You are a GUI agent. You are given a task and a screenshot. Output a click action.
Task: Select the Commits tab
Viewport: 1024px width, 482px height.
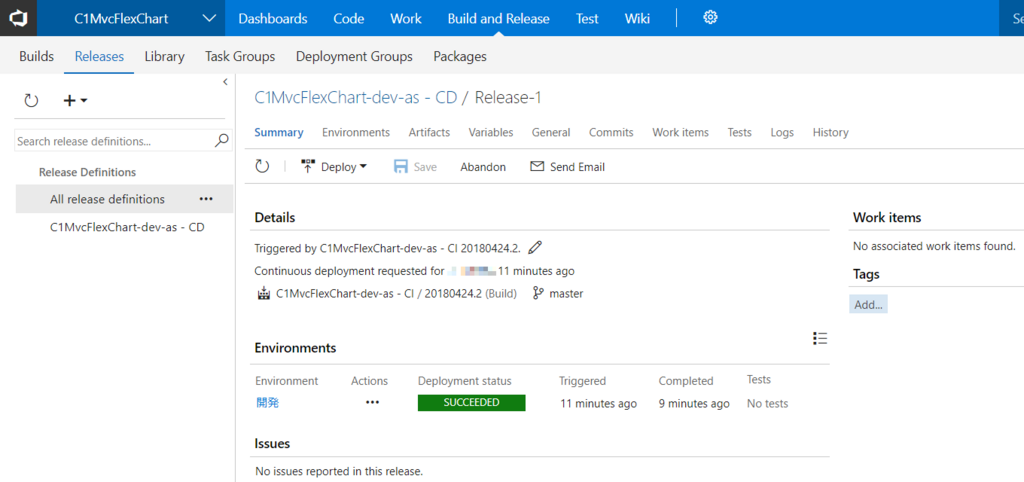click(611, 132)
